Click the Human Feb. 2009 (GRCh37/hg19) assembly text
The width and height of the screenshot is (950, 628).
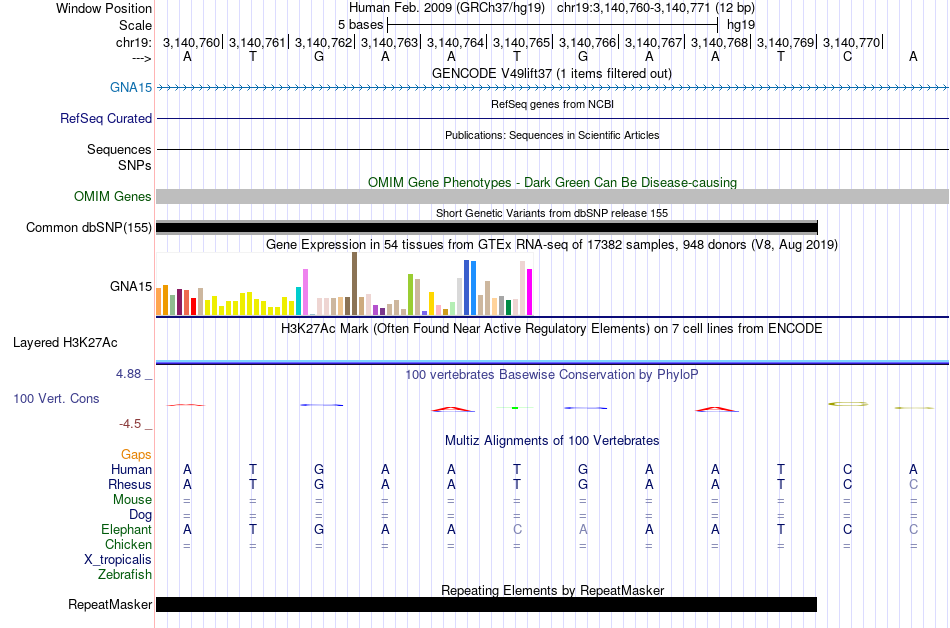447,8
